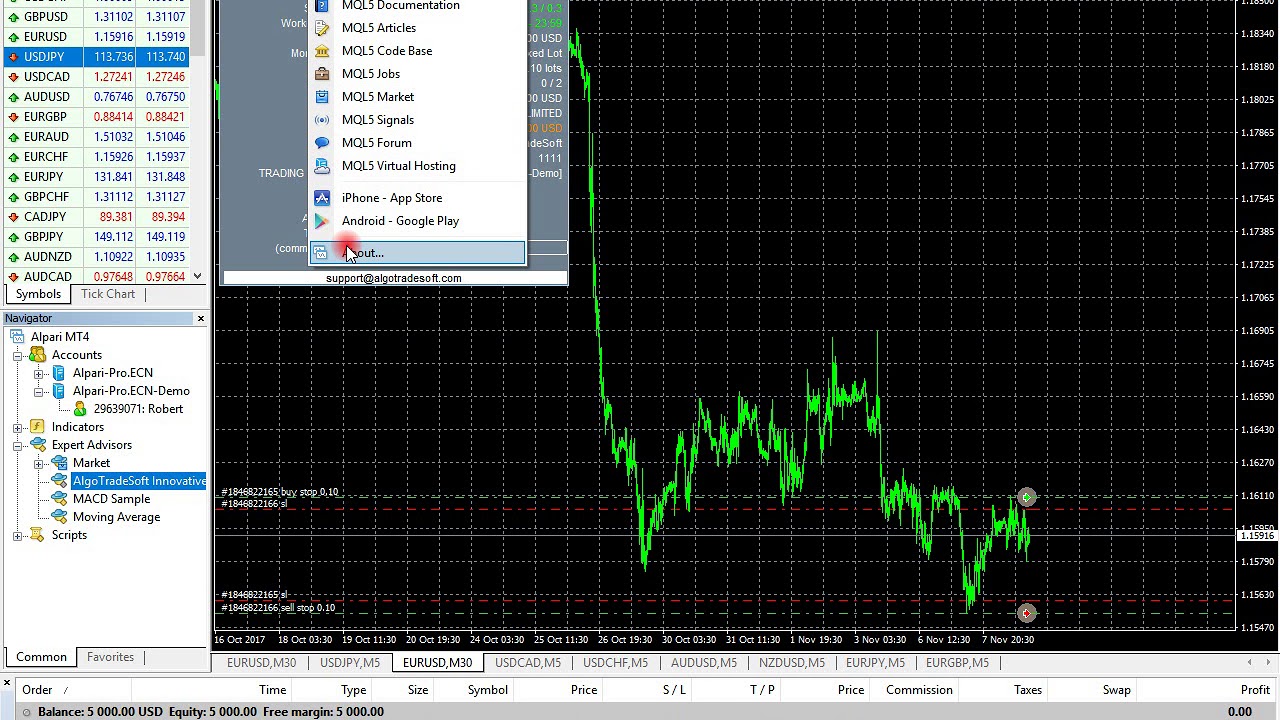
Task: Click the Commission column header
Action: (x=919, y=690)
